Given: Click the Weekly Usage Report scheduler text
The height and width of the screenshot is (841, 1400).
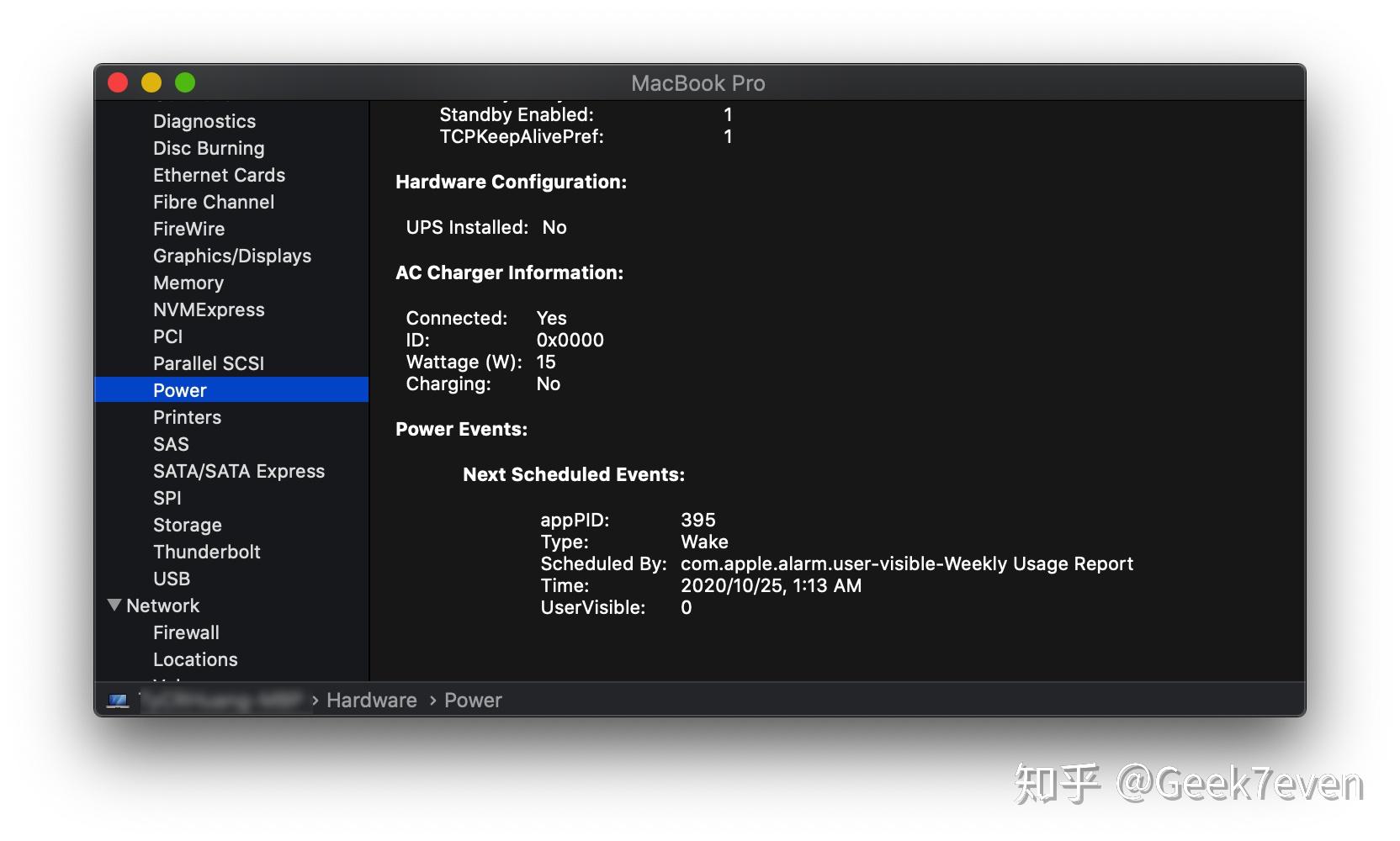Looking at the screenshot, I should pyautogui.click(x=907, y=563).
